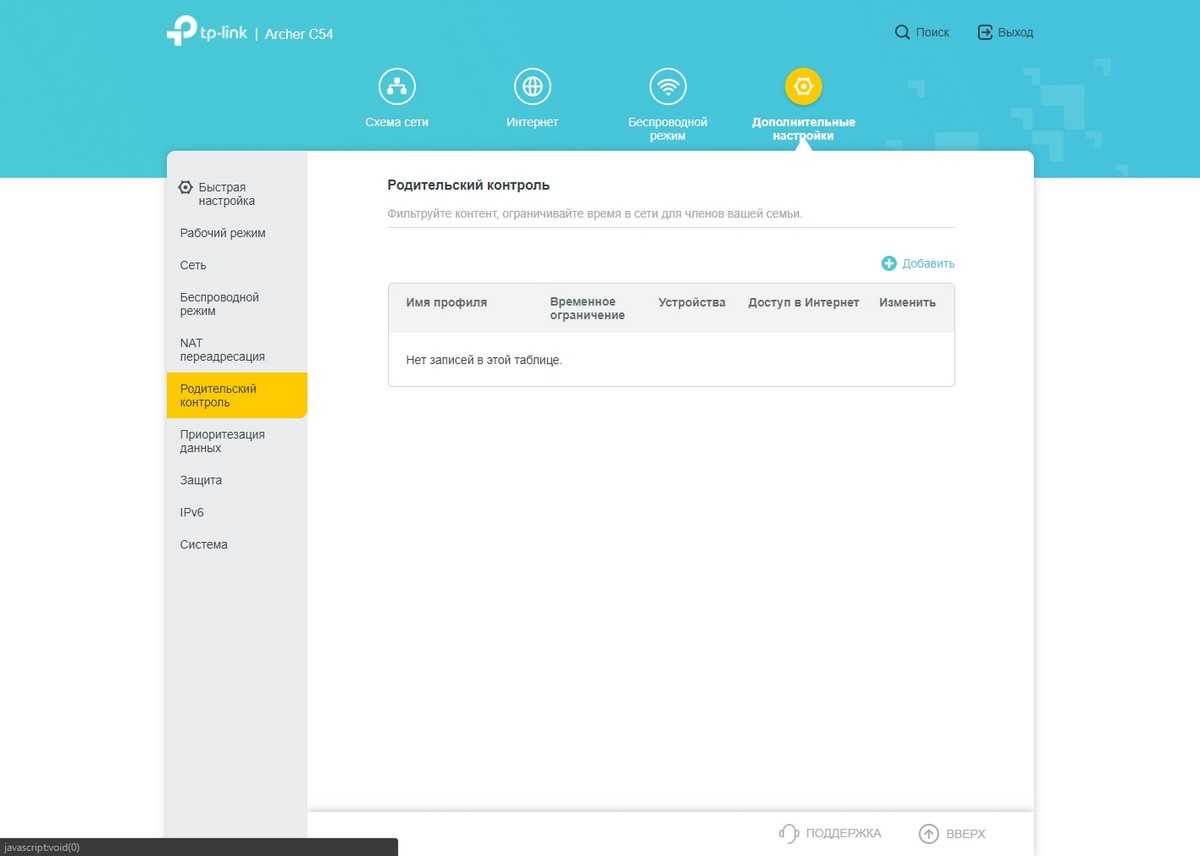Viewport: 1200px width, 856px height.
Task: Expand the NAT переадресация section
Action: (x=222, y=350)
